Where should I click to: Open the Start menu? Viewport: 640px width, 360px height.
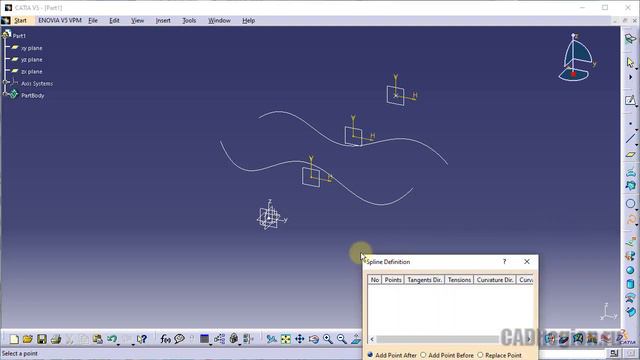tap(20, 20)
